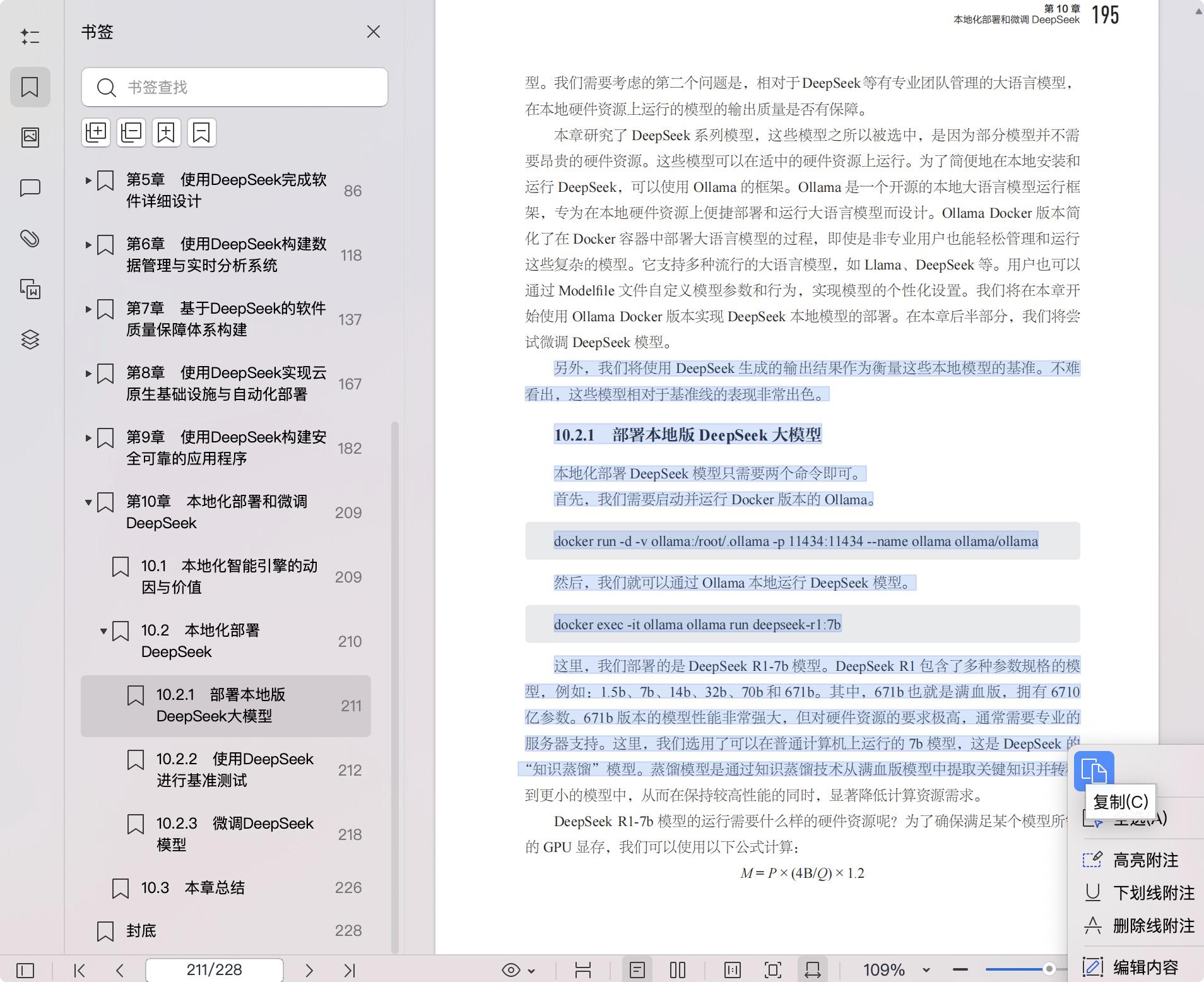The width and height of the screenshot is (1204, 982).
Task: Go to the next page
Action: 309,970
